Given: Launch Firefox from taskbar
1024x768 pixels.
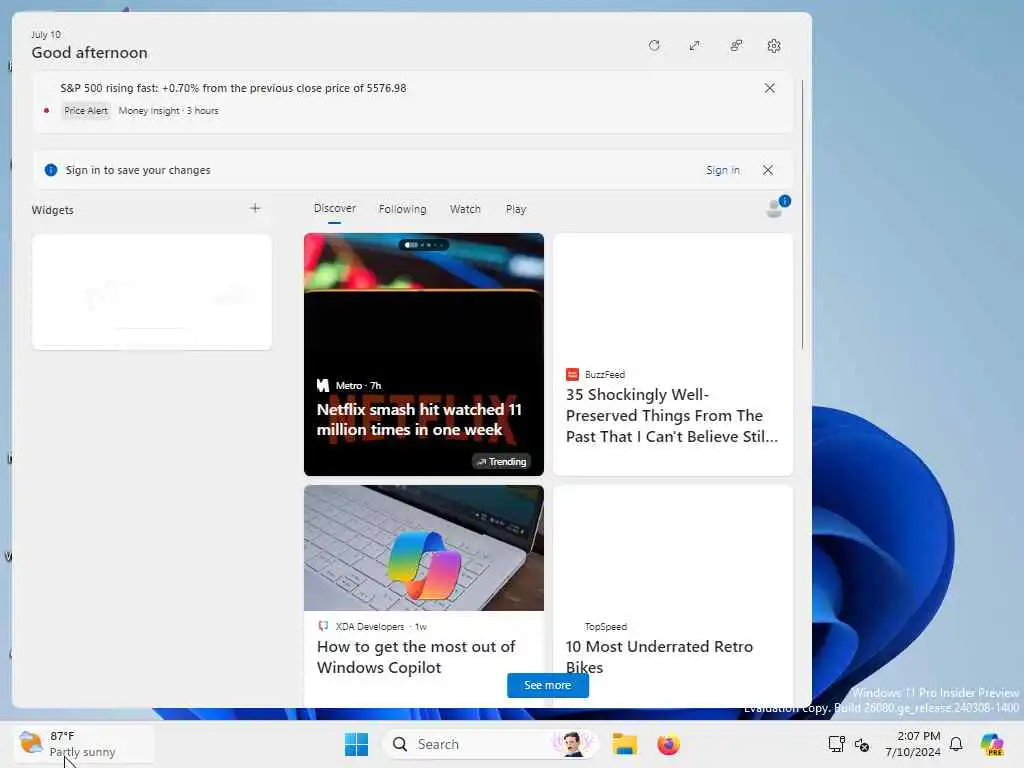Looking at the screenshot, I should [668, 744].
